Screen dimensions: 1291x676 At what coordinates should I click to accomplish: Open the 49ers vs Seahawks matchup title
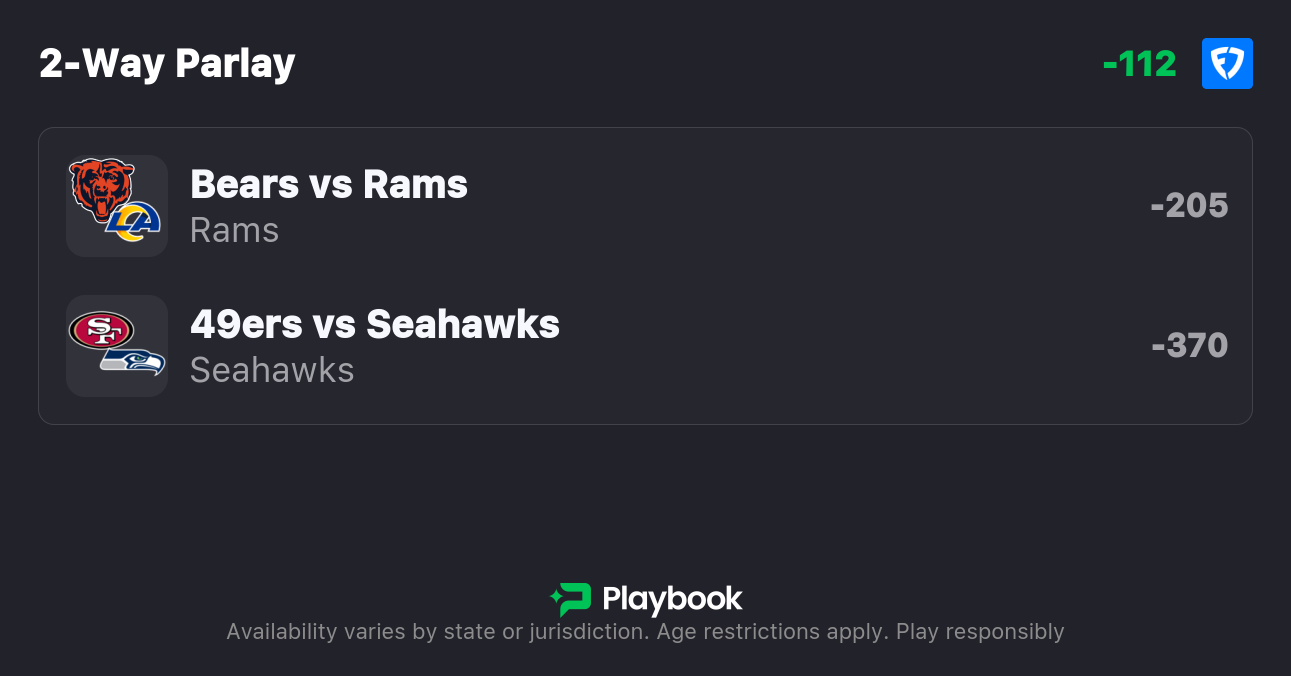tap(375, 324)
